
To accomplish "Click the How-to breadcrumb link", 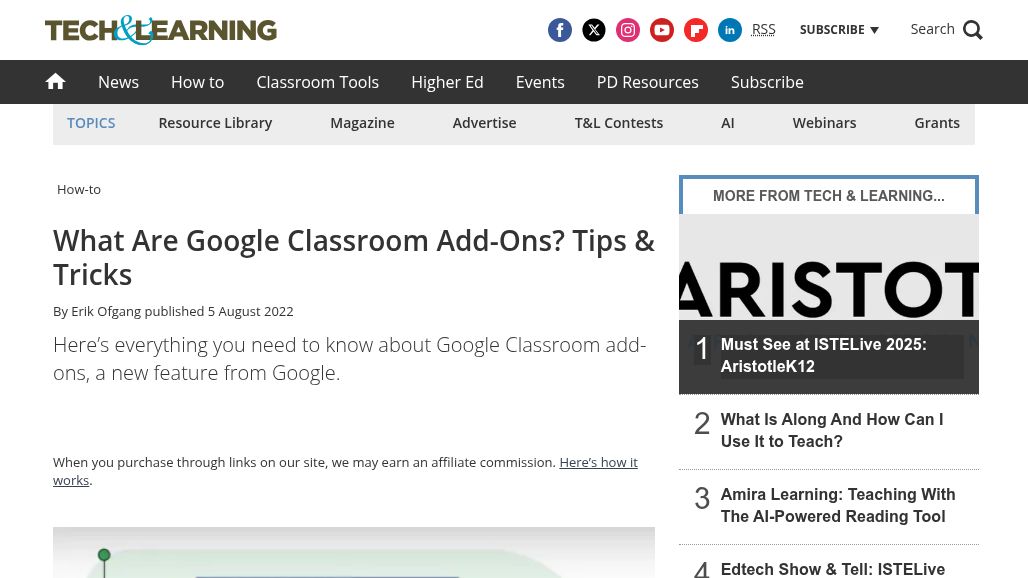I will point(79,189).
